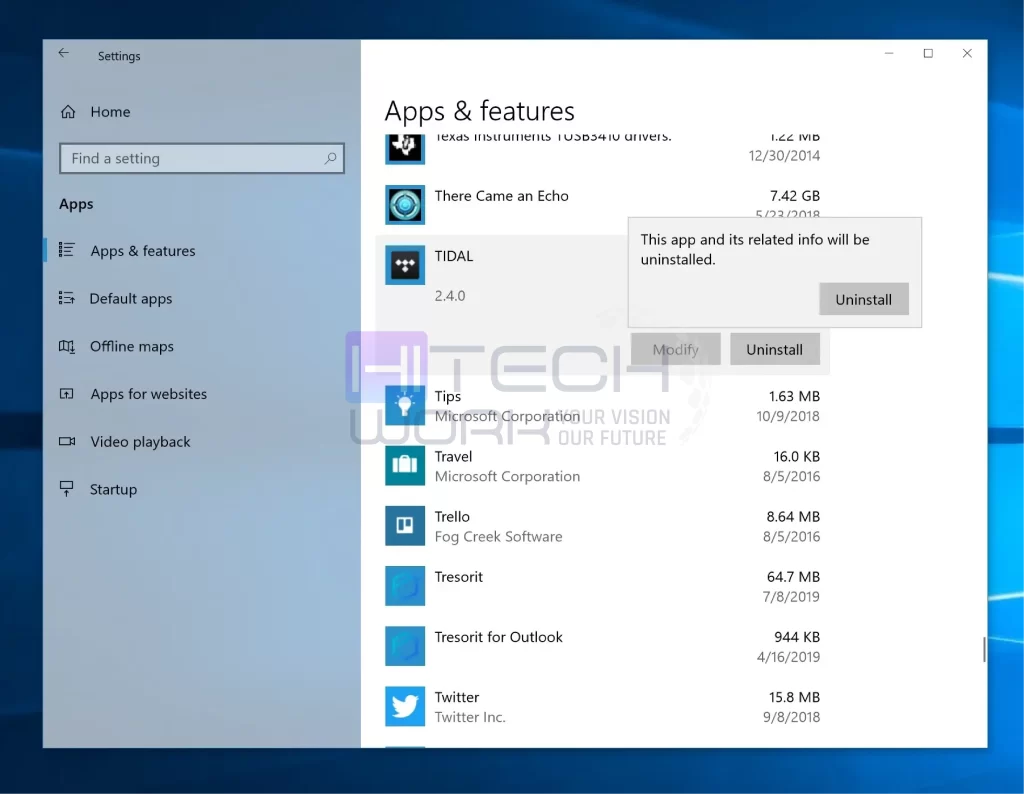
Task: Confirm Uninstall in the popup
Action: 863,299
